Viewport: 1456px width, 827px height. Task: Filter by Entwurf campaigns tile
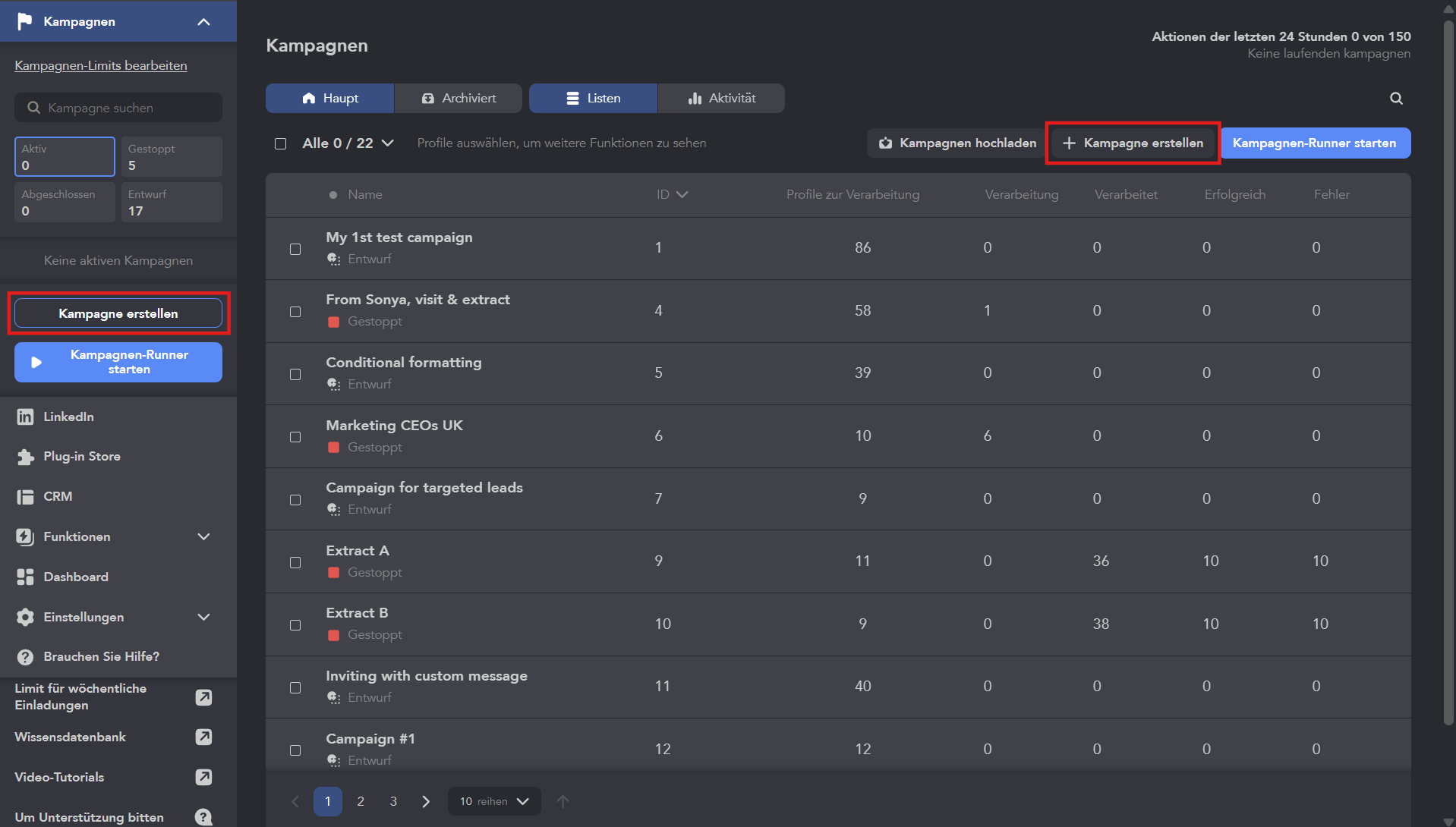[172, 203]
